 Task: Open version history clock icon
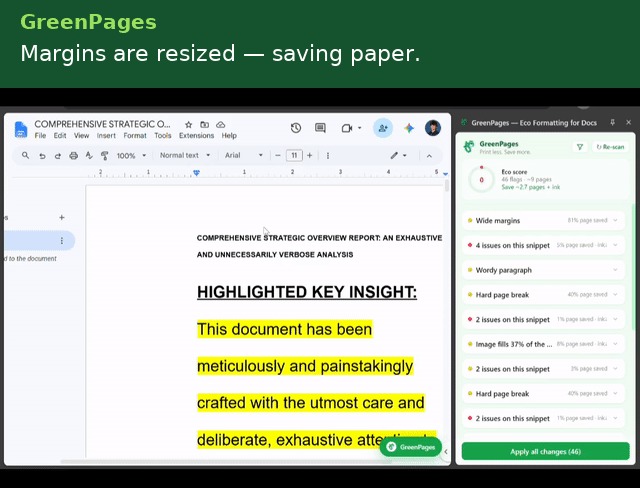tap(296, 128)
